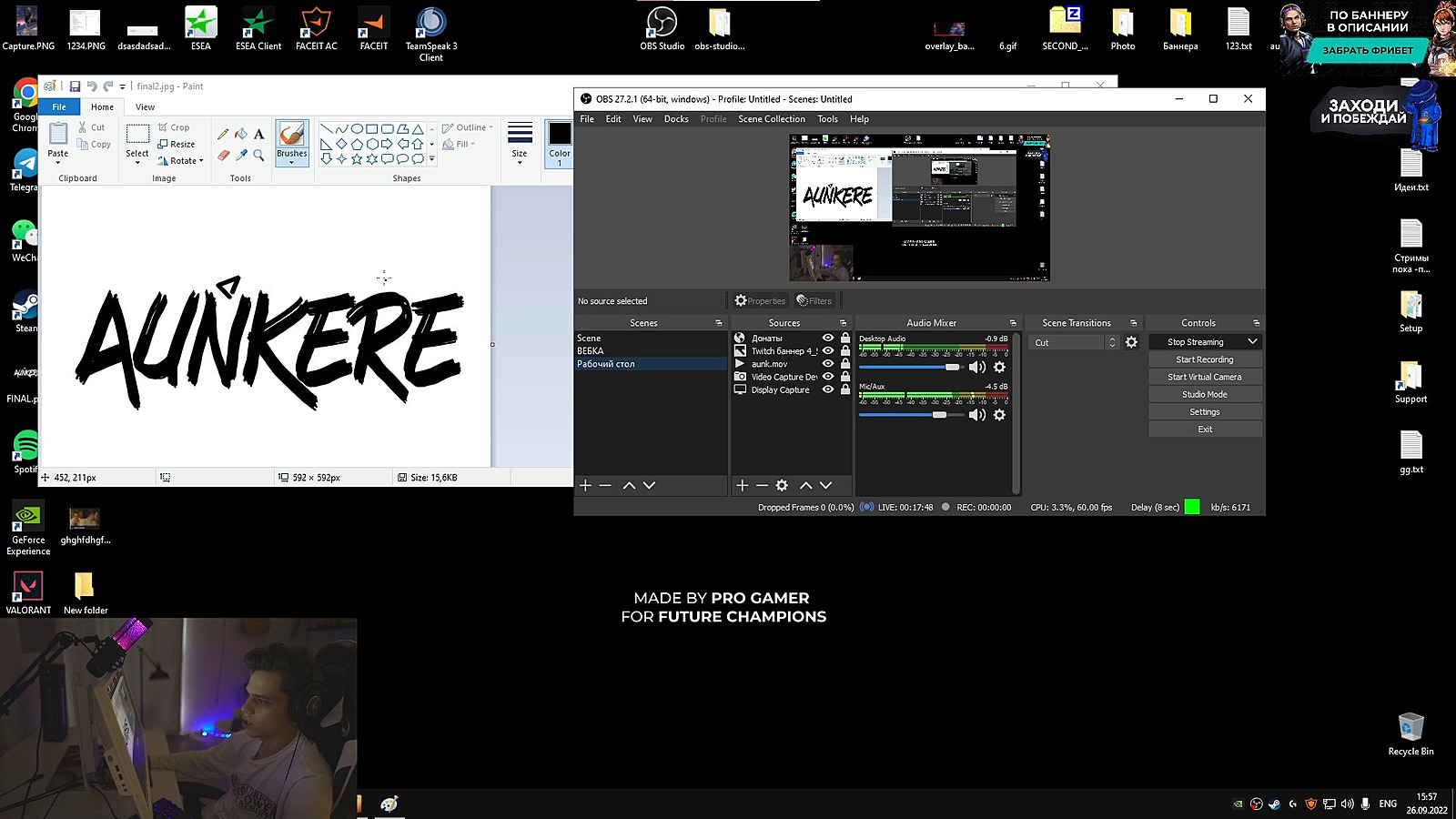Add a new scene in OBS

585,485
